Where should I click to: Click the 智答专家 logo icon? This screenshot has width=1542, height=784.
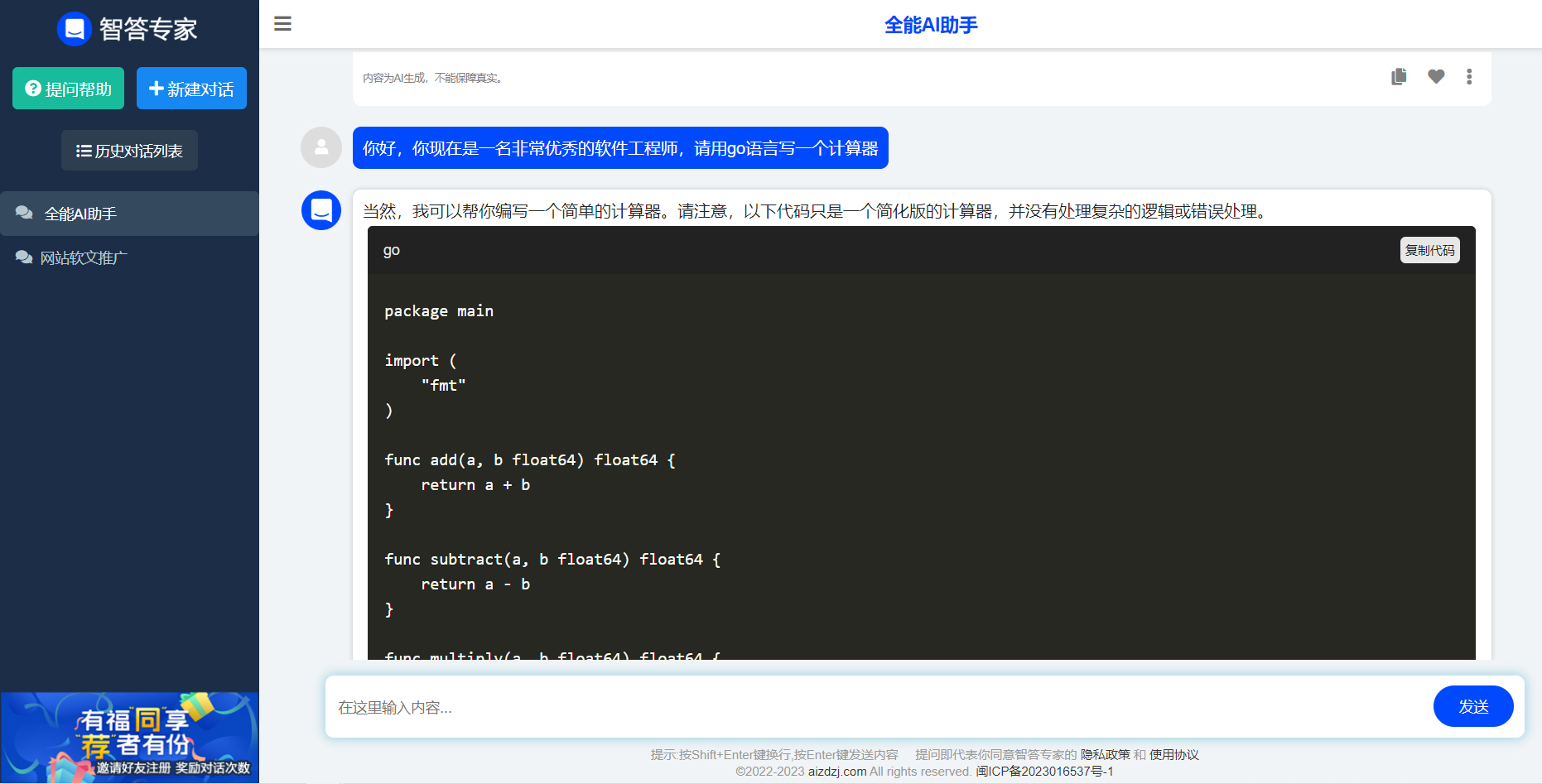(x=74, y=29)
